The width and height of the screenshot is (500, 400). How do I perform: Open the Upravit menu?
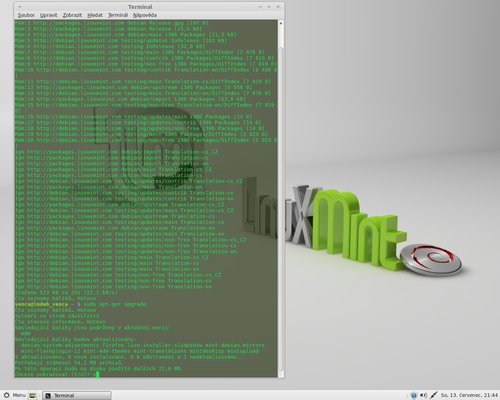pyautogui.click(x=49, y=15)
